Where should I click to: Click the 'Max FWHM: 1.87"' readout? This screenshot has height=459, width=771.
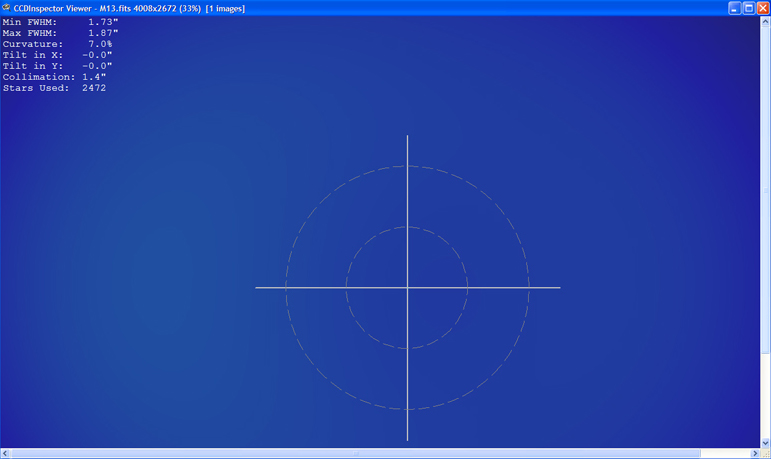pos(60,33)
